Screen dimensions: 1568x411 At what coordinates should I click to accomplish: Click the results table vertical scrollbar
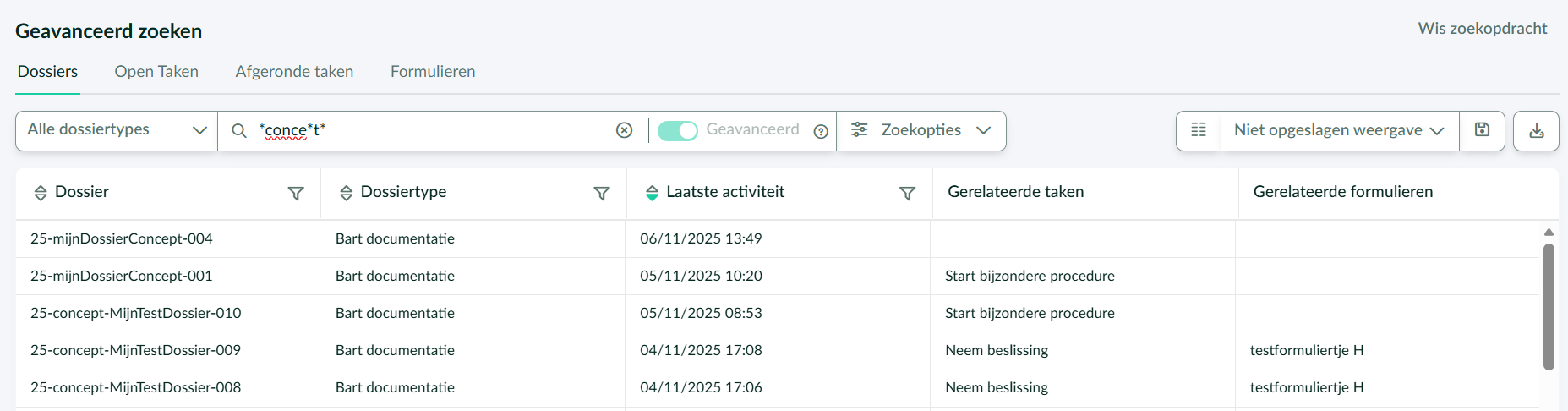click(x=1549, y=306)
